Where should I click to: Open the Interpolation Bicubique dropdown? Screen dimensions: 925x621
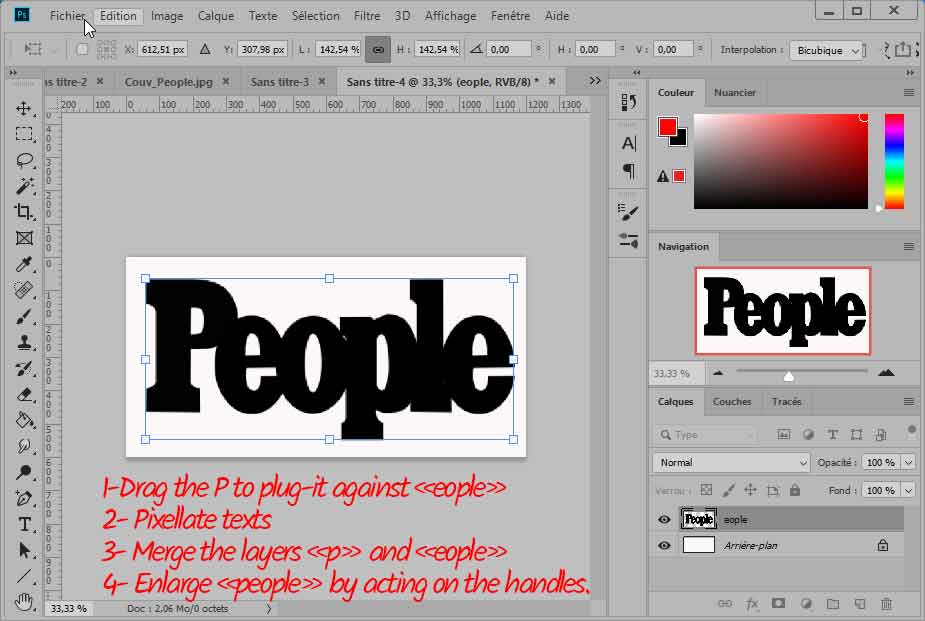(826, 50)
